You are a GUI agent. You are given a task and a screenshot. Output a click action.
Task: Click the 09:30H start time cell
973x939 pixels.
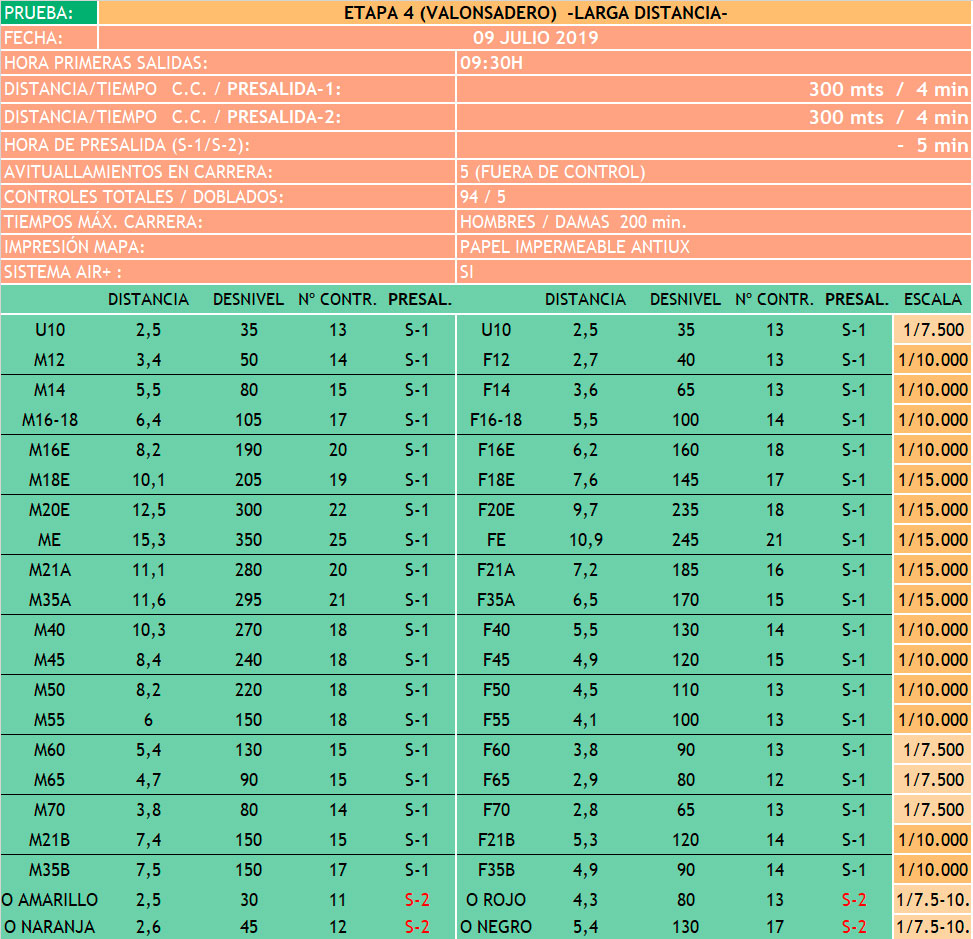(712, 63)
